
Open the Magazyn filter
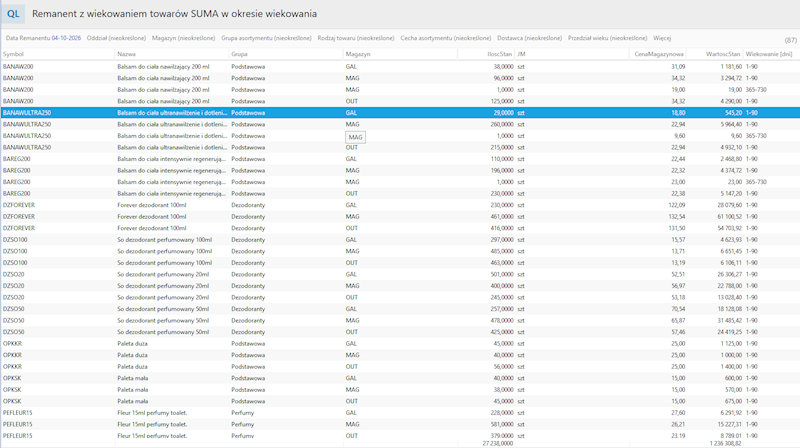(x=184, y=38)
